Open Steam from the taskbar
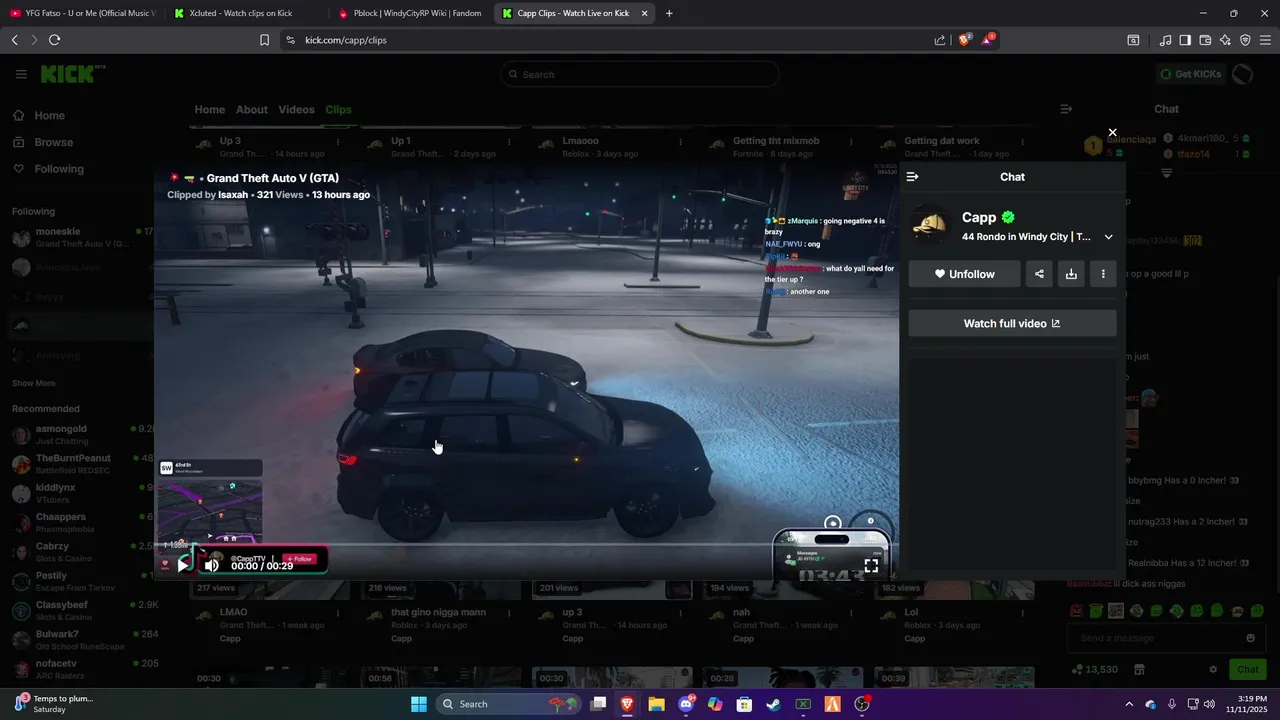 (773, 704)
